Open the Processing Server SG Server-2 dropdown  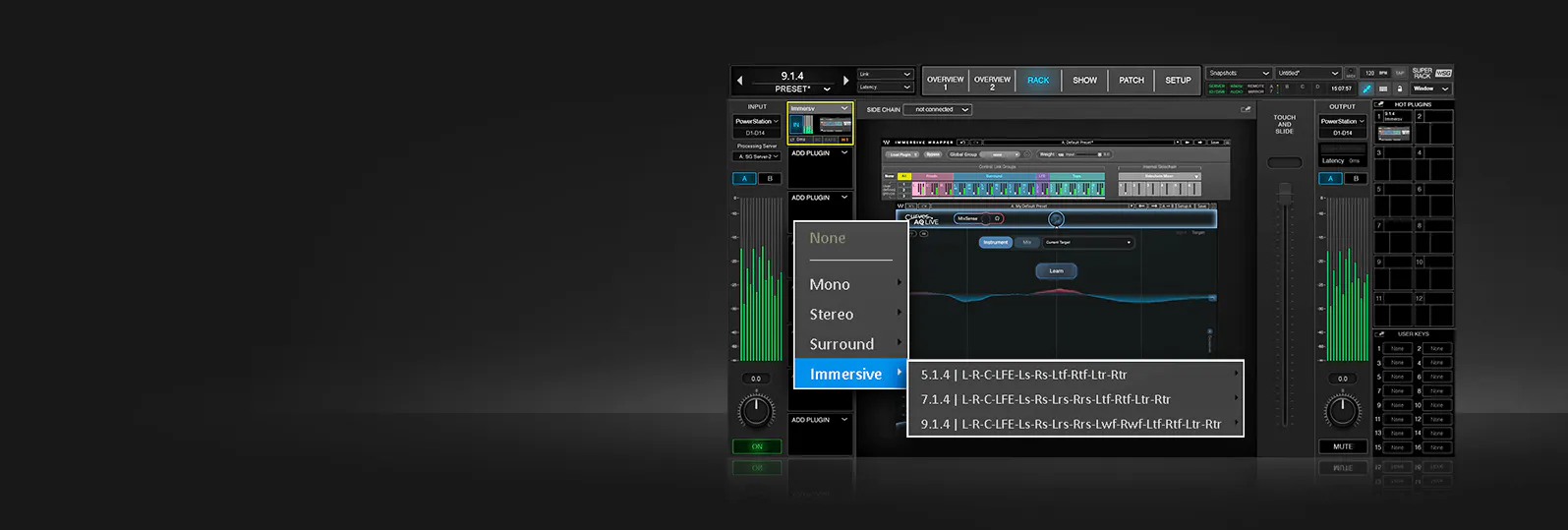757,156
